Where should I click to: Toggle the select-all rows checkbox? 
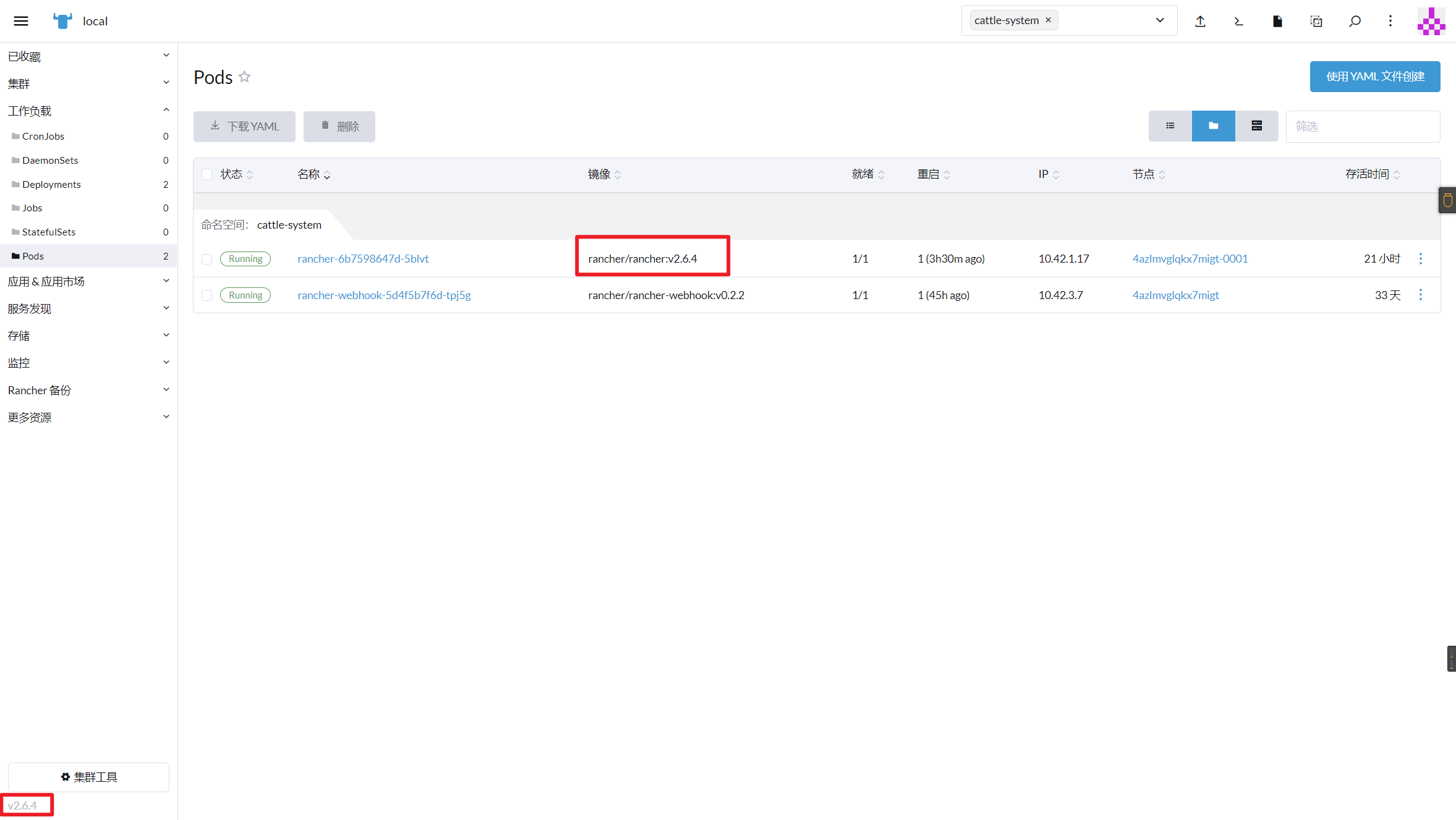pyautogui.click(x=207, y=174)
